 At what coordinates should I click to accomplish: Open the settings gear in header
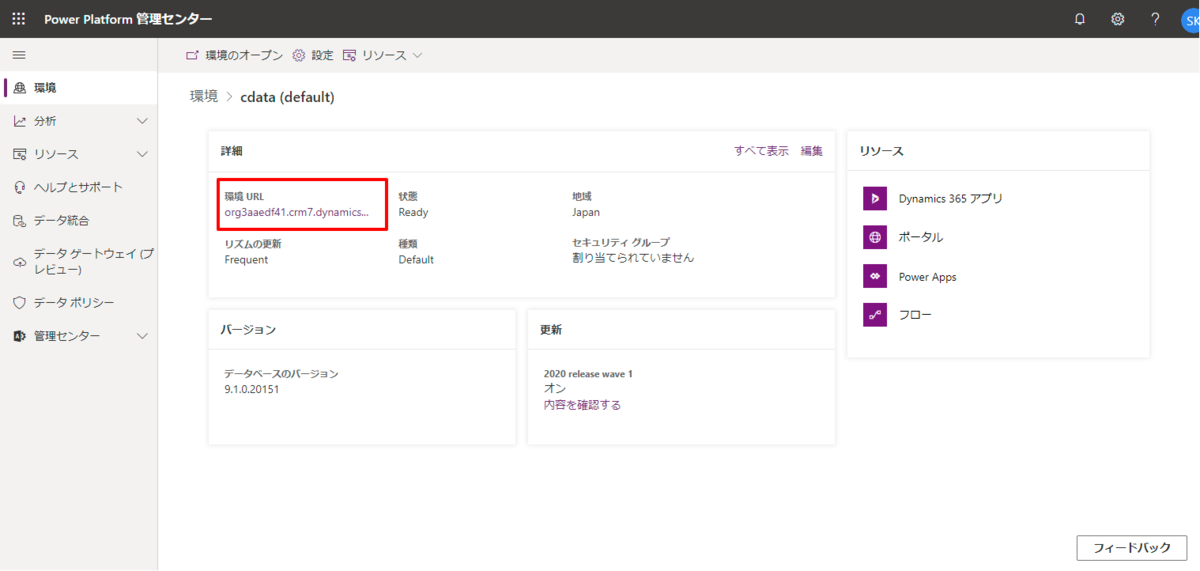(x=1118, y=19)
